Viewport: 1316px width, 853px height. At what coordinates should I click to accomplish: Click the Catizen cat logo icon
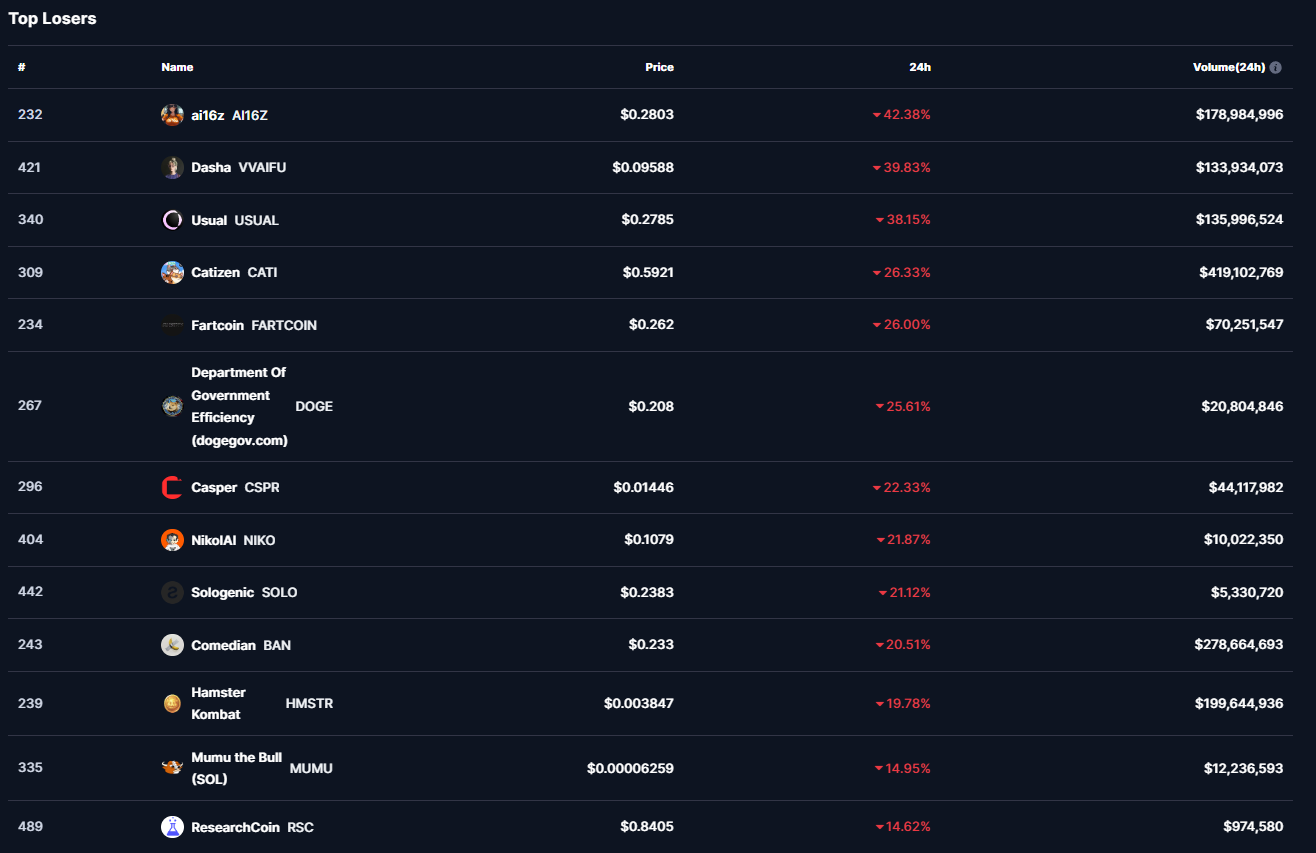pos(172,272)
